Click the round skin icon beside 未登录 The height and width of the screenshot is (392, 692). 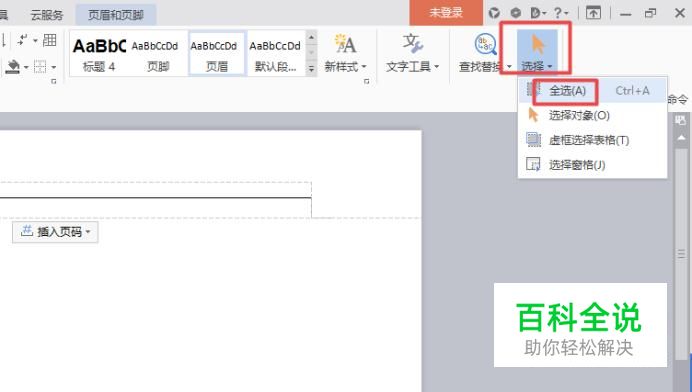[494, 13]
